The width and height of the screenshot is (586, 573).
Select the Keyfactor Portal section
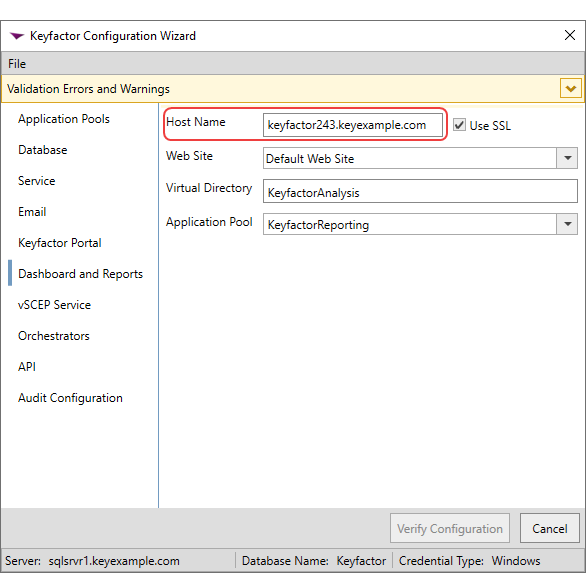pyautogui.click(x=60, y=243)
